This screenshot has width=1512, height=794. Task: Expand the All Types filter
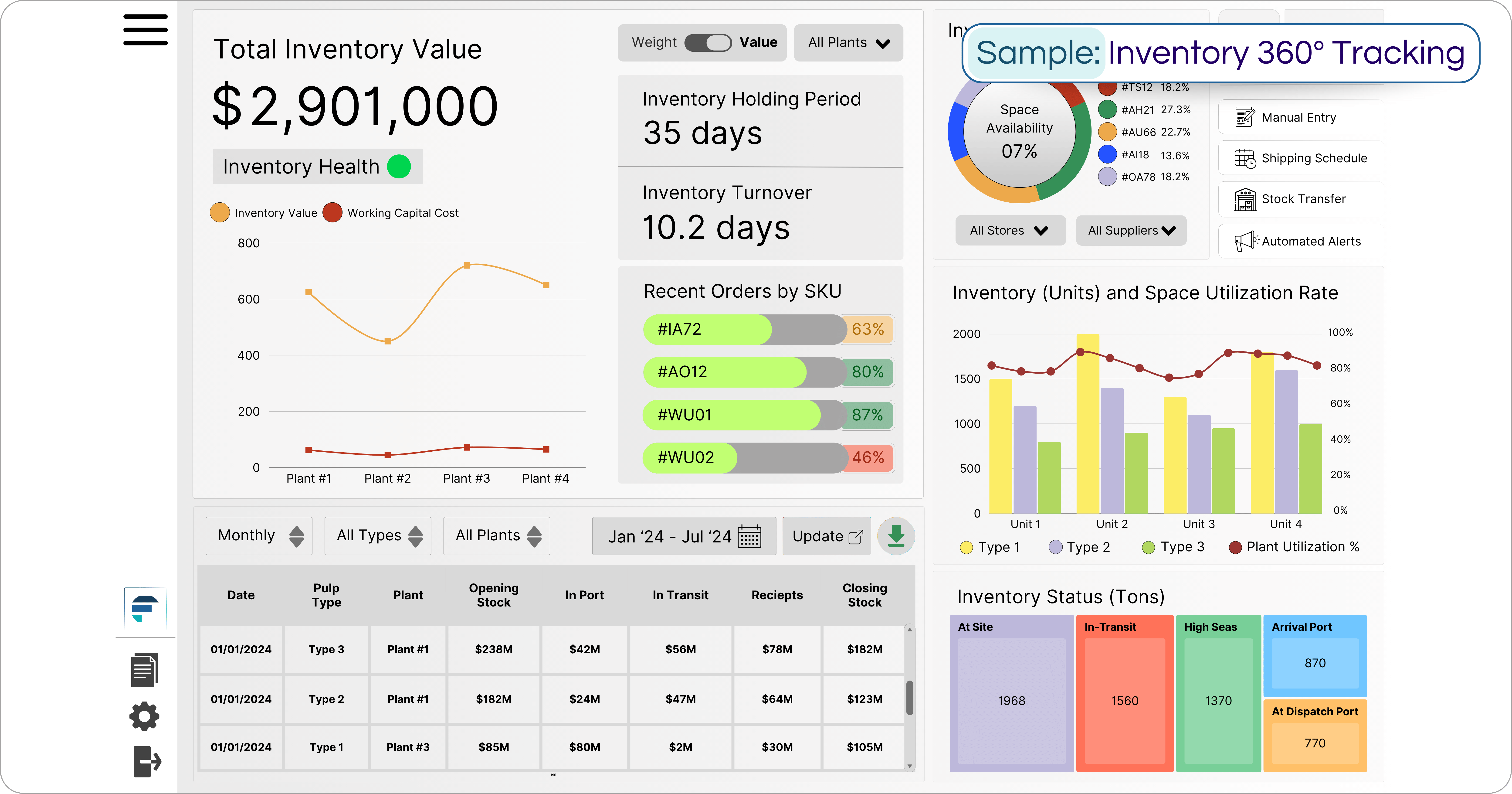pyautogui.click(x=377, y=536)
